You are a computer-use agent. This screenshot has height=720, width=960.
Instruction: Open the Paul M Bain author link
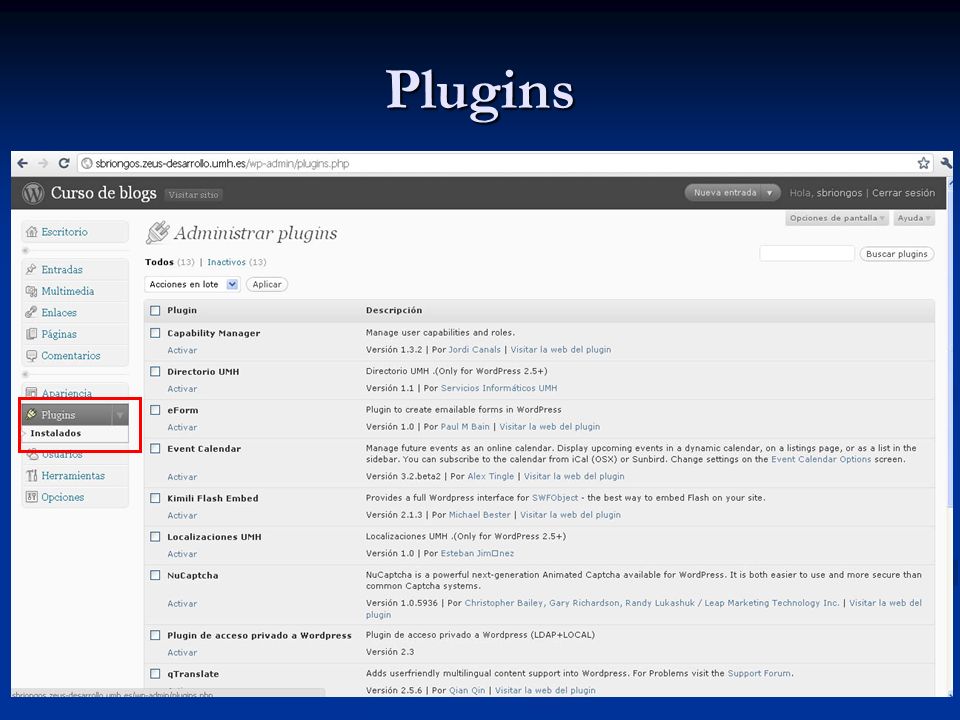click(465, 427)
